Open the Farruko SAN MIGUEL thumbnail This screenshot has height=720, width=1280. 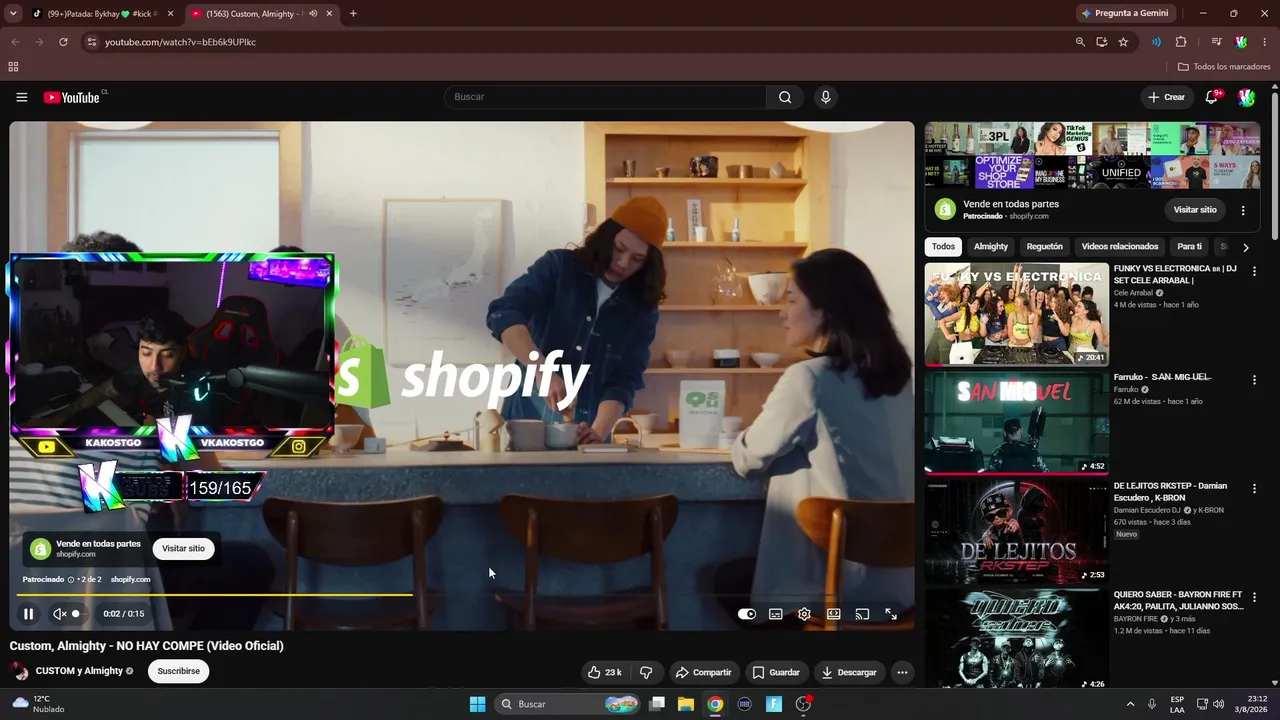(1017, 423)
